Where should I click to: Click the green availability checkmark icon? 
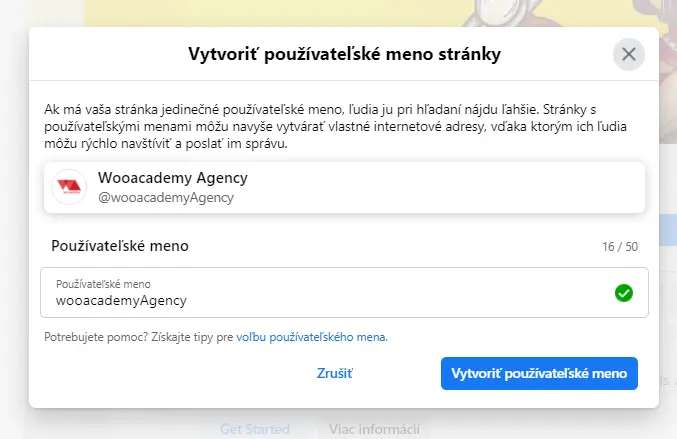[623, 293]
